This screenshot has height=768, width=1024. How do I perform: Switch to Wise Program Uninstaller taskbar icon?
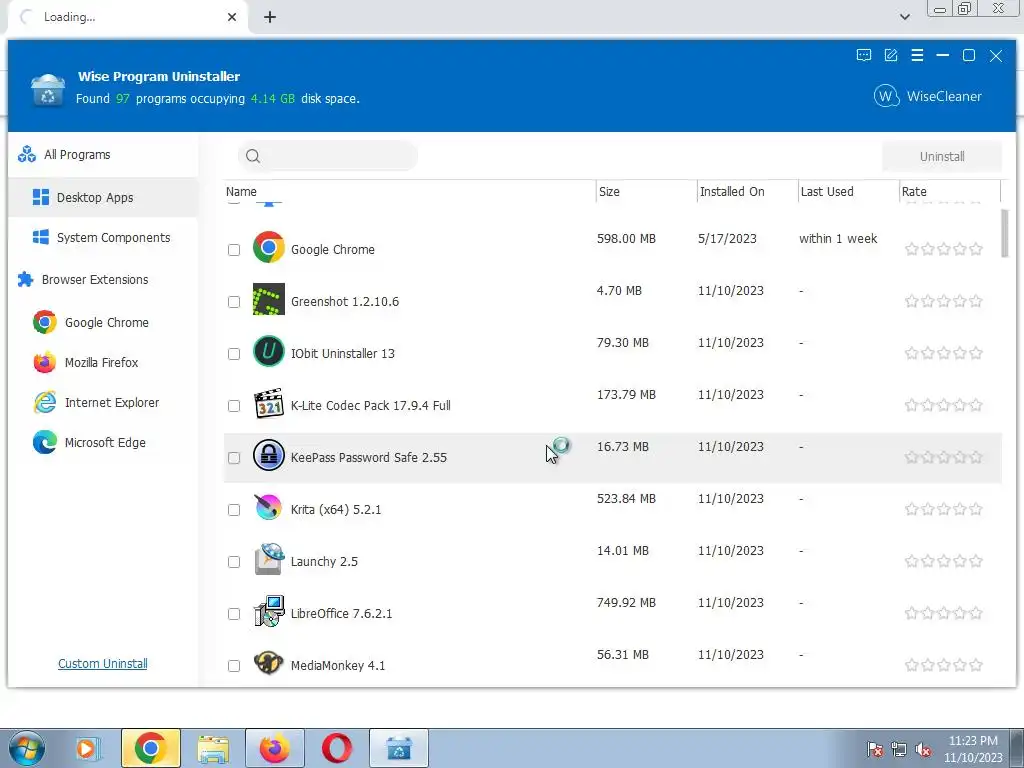pyautogui.click(x=399, y=748)
